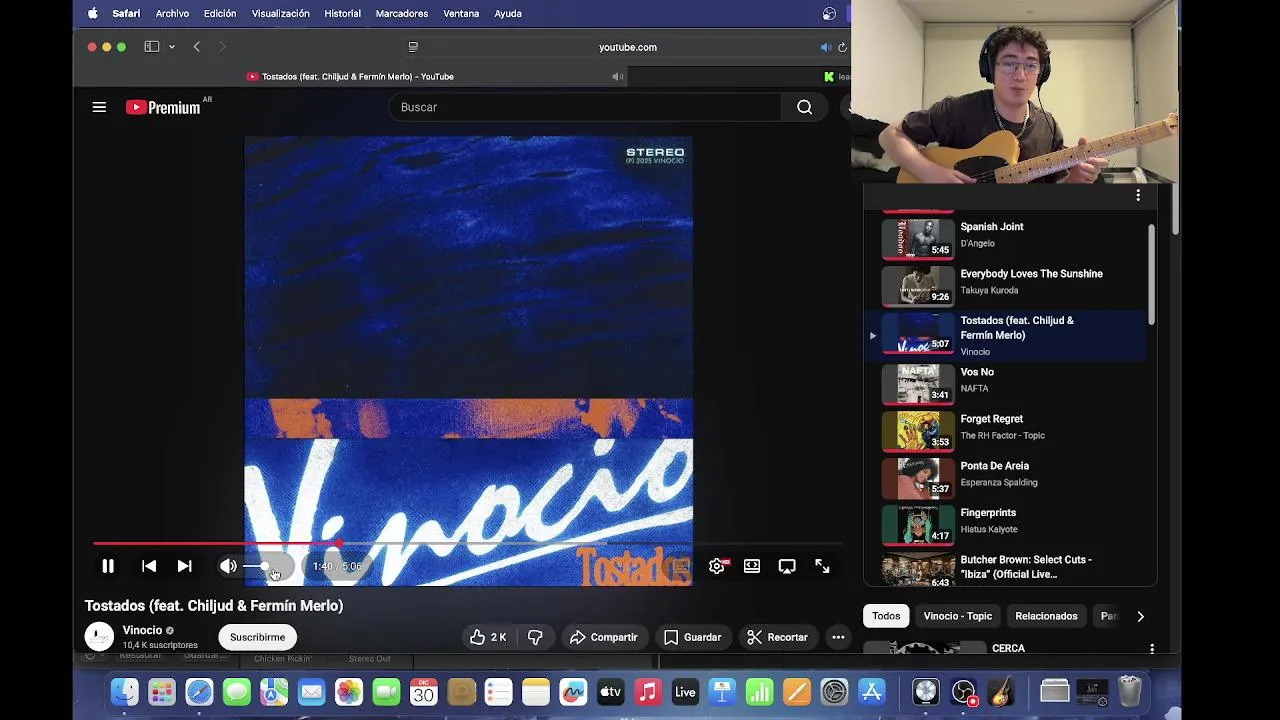Viewport: 1280px width, 720px height.
Task: Go back with Safari back arrow
Action: (197, 47)
